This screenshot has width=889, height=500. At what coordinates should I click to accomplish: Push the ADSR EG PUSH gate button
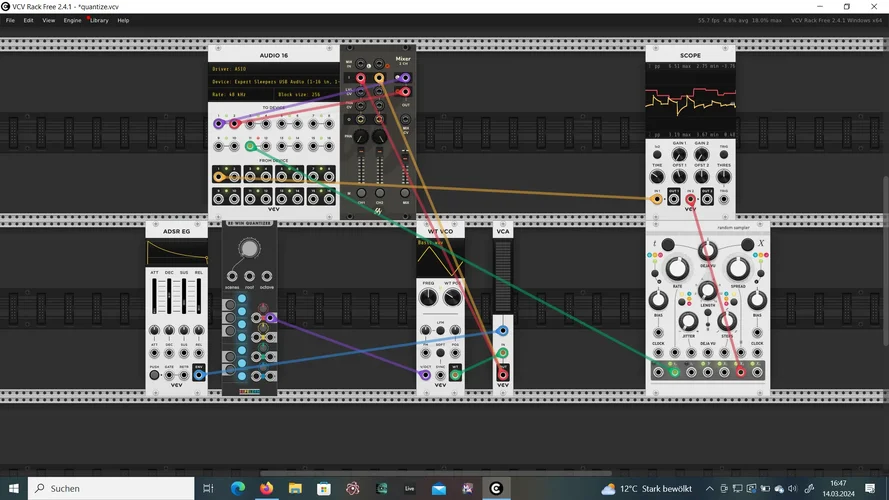click(x=154, y=375)
